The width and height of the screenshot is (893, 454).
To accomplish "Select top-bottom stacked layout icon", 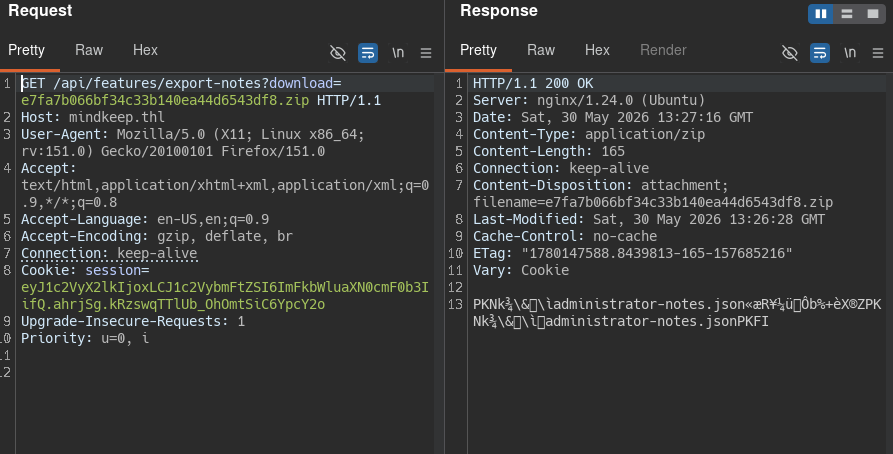I will coord(847,14).
